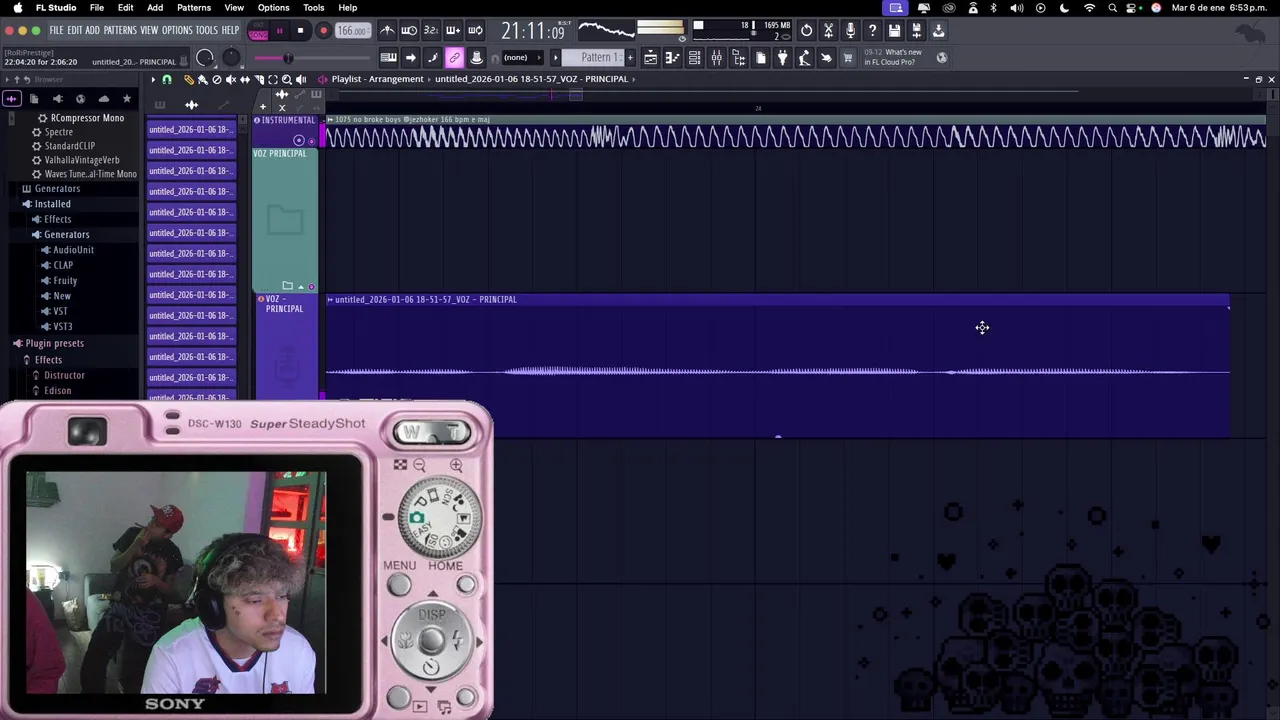This screenshot has width=1280, height=720.
Task: Select the mute tool in playlist toolbar
Action: point(231,79)
